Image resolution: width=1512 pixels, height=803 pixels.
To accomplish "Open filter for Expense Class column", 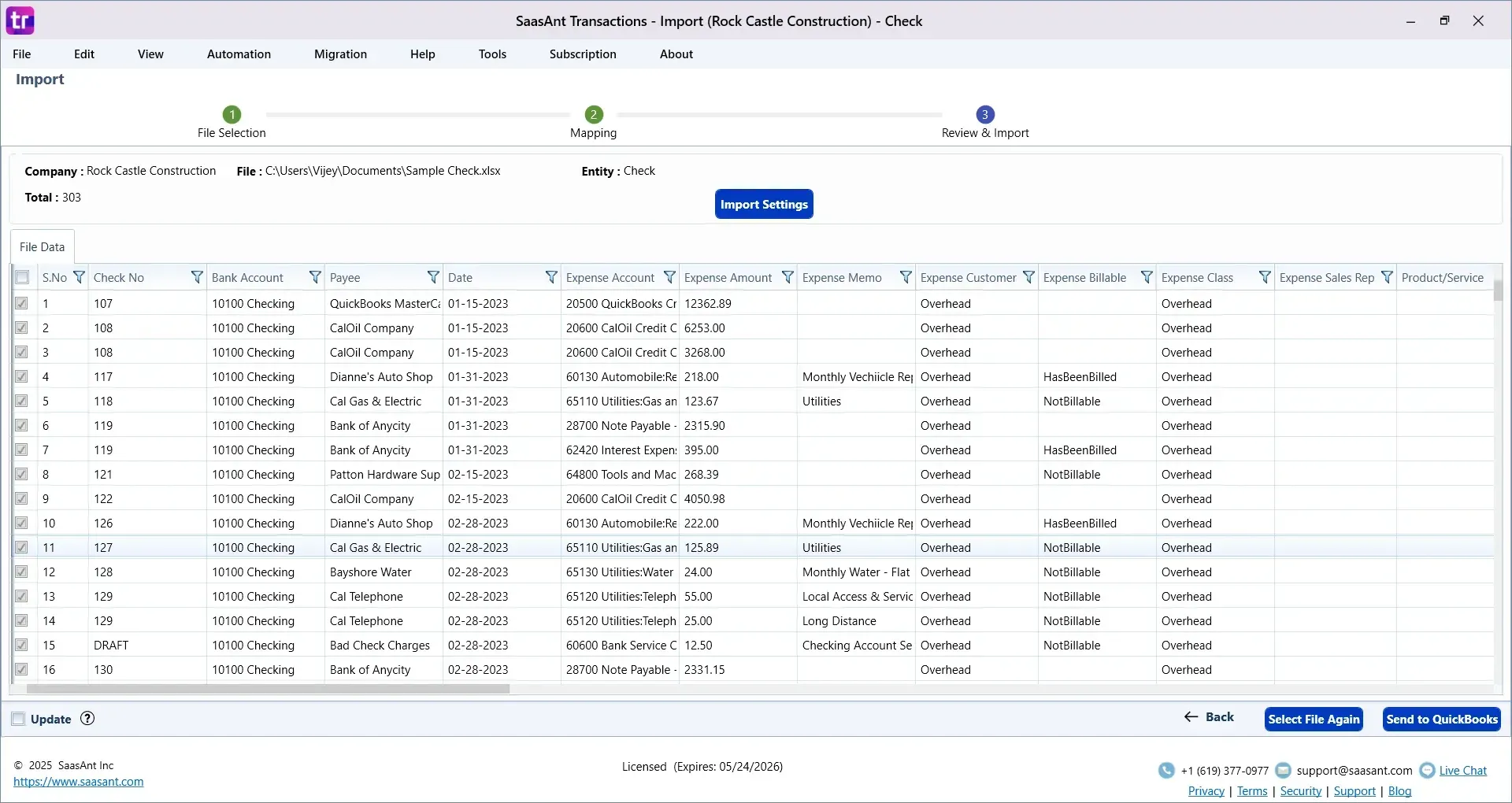I will coord(1265,277).
